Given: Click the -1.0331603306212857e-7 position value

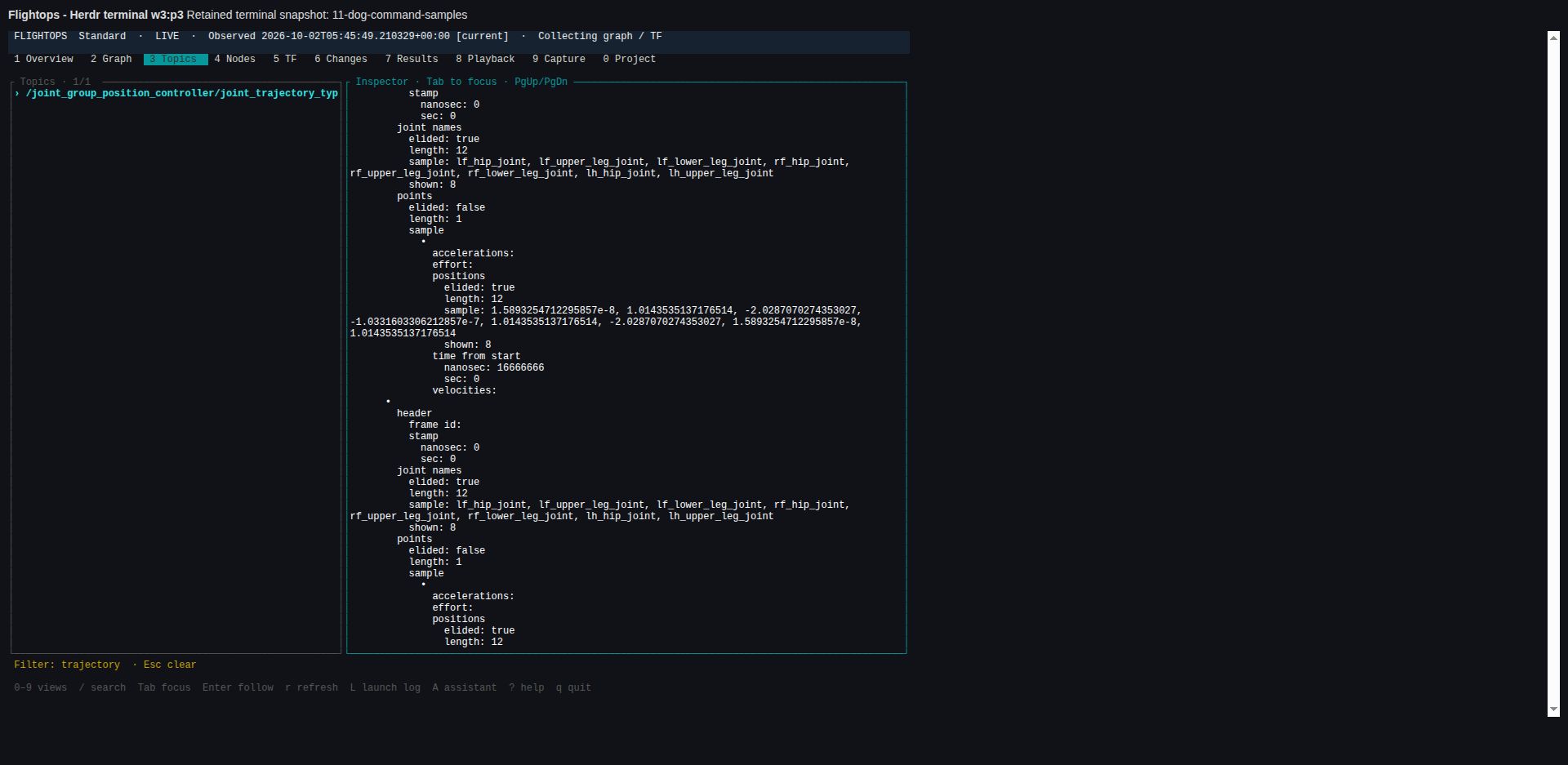Looking at the screenshot, I should (x=415, y=322).
